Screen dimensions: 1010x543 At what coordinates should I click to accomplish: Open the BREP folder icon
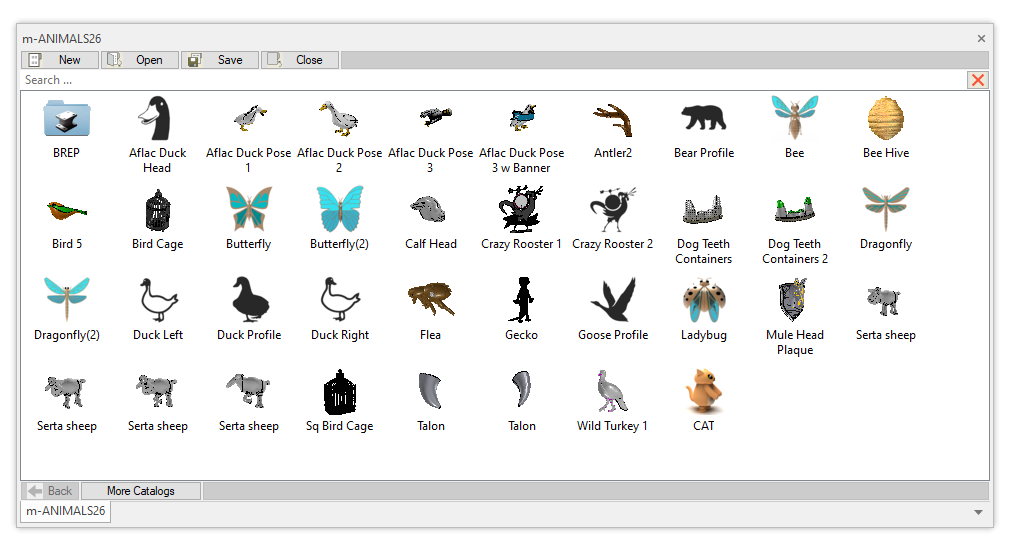67,119
